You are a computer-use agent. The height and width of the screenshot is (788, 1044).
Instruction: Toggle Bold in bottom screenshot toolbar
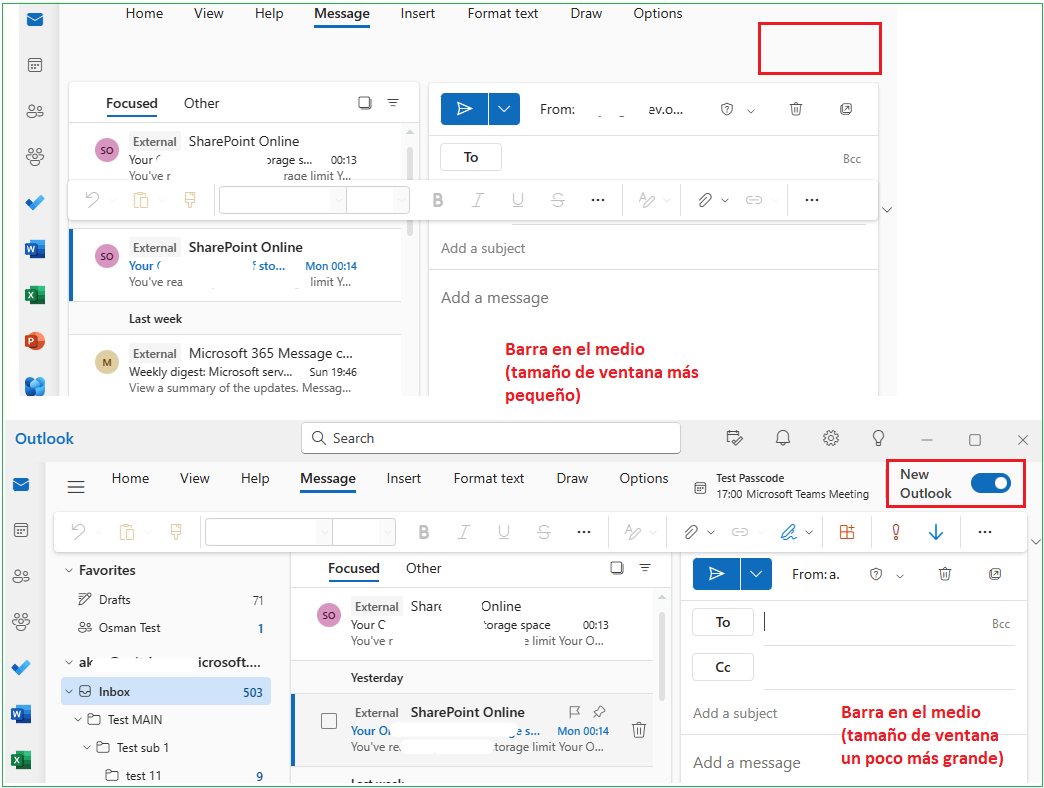click(x=423, y=532)
